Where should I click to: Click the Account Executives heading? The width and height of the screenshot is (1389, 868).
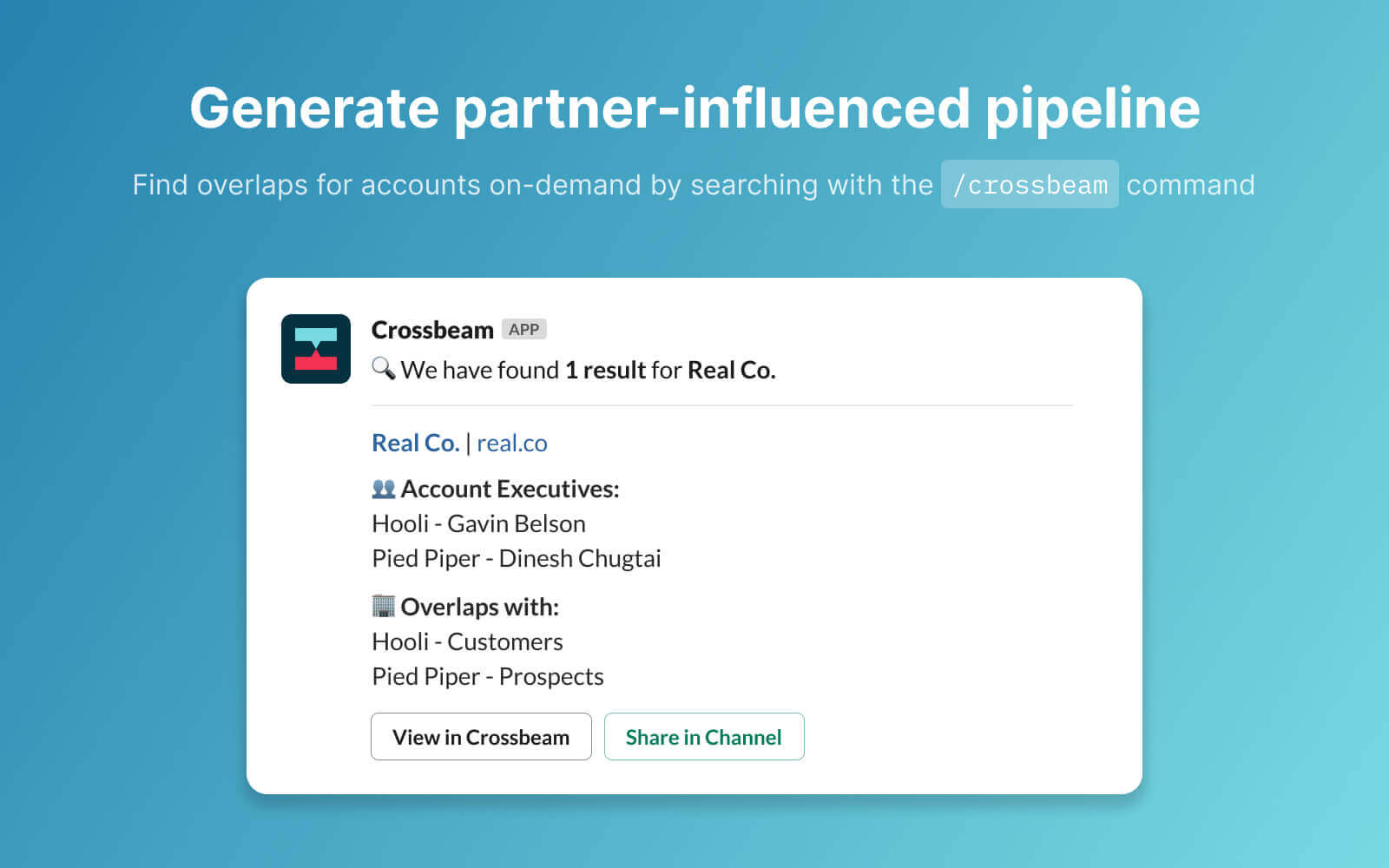click(x=510, y=489)
